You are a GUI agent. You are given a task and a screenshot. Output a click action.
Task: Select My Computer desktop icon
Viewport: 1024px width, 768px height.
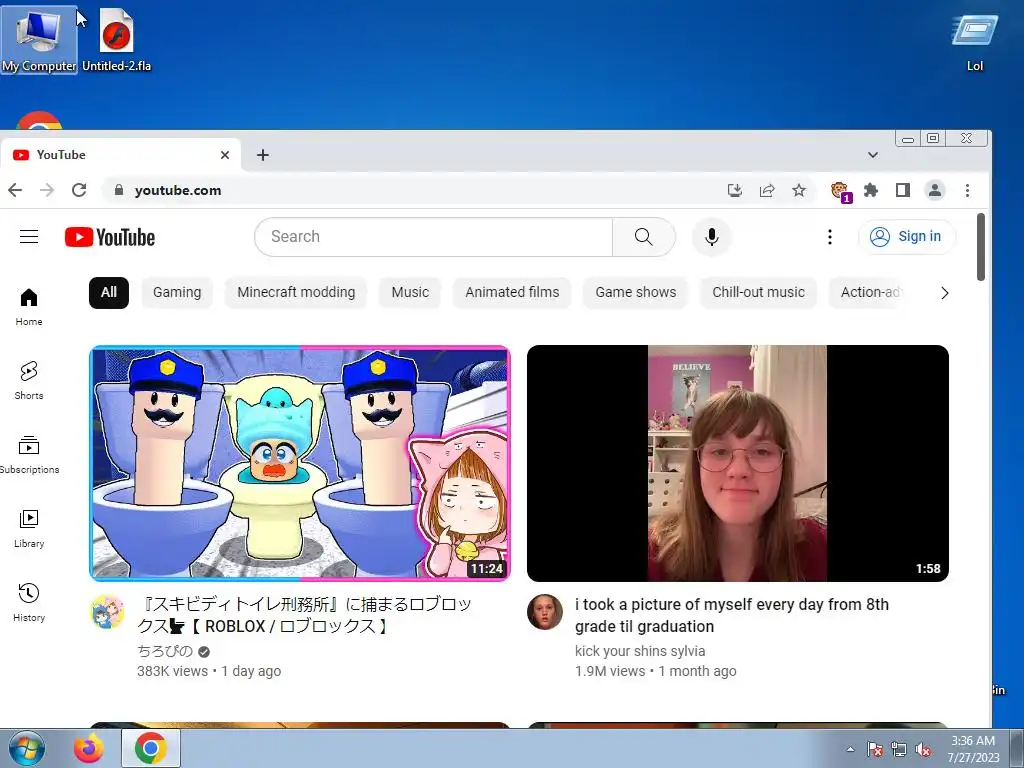coord(39,40)
